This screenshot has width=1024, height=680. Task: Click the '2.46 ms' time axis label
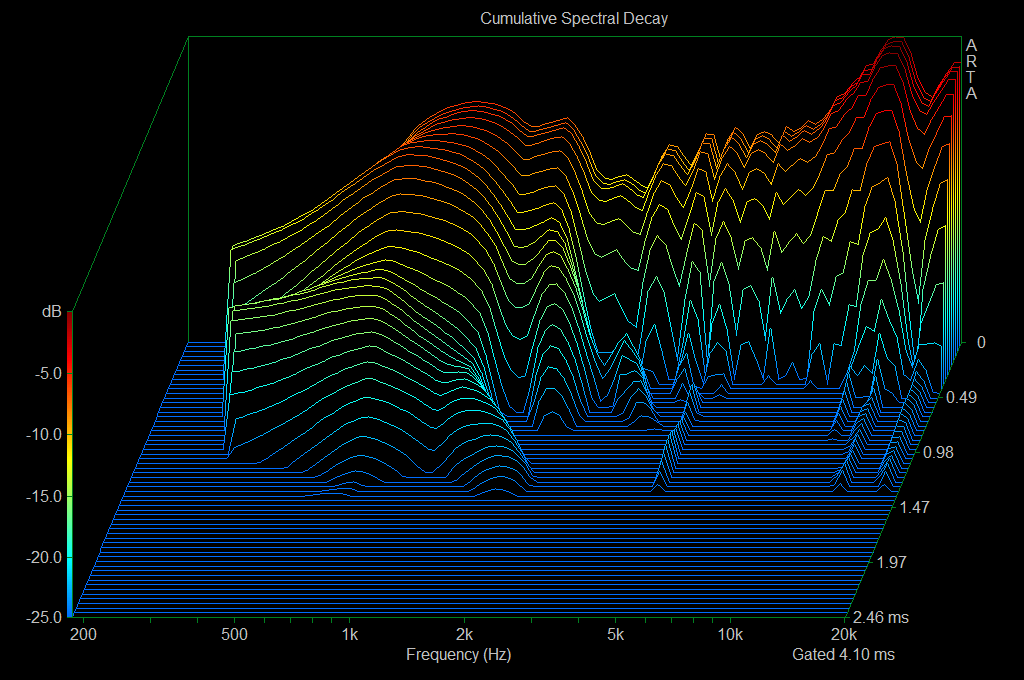pos(881,617)
